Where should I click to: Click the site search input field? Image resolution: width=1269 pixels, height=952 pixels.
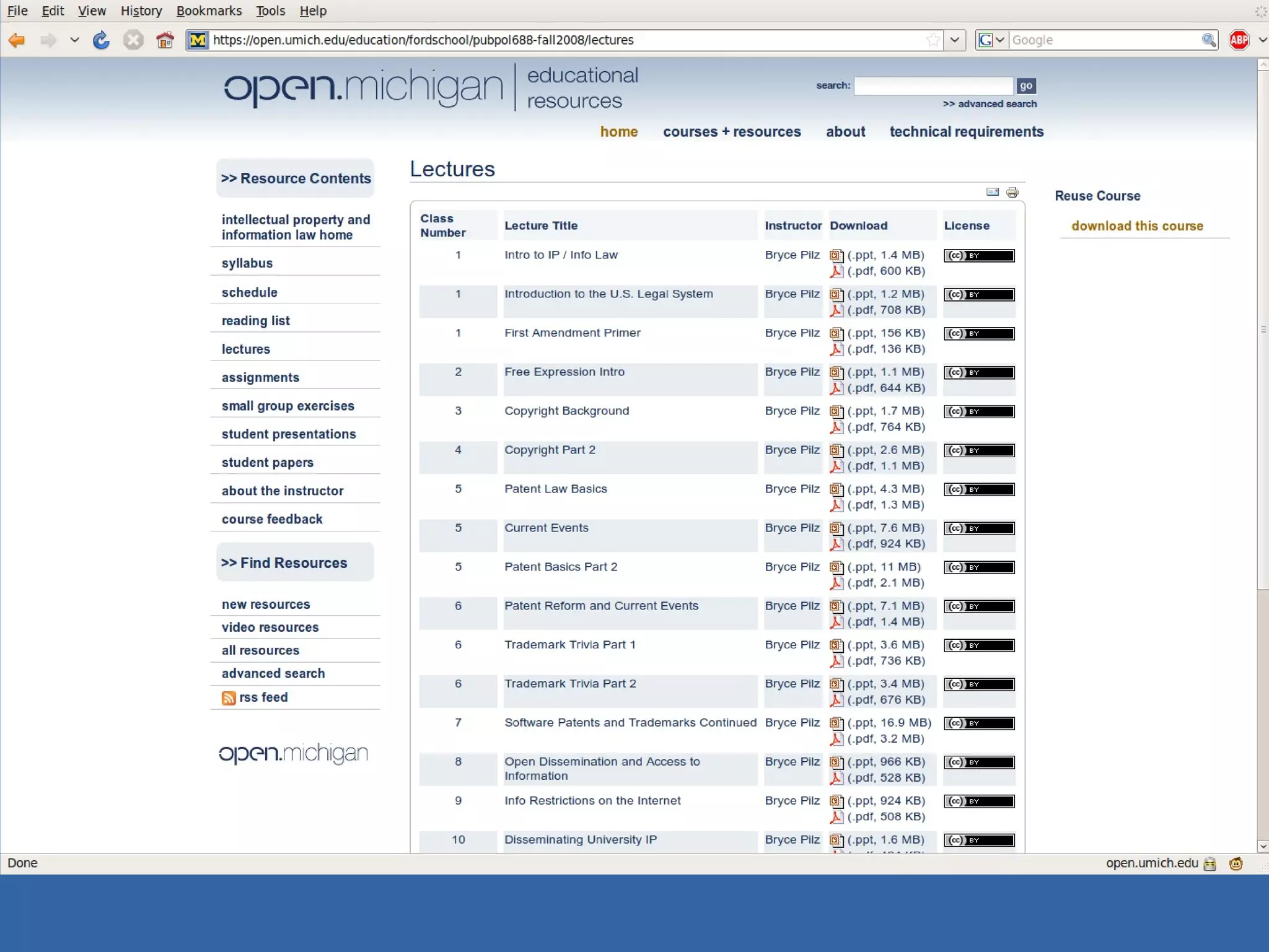pyautogui.click(x=933, y=86)
